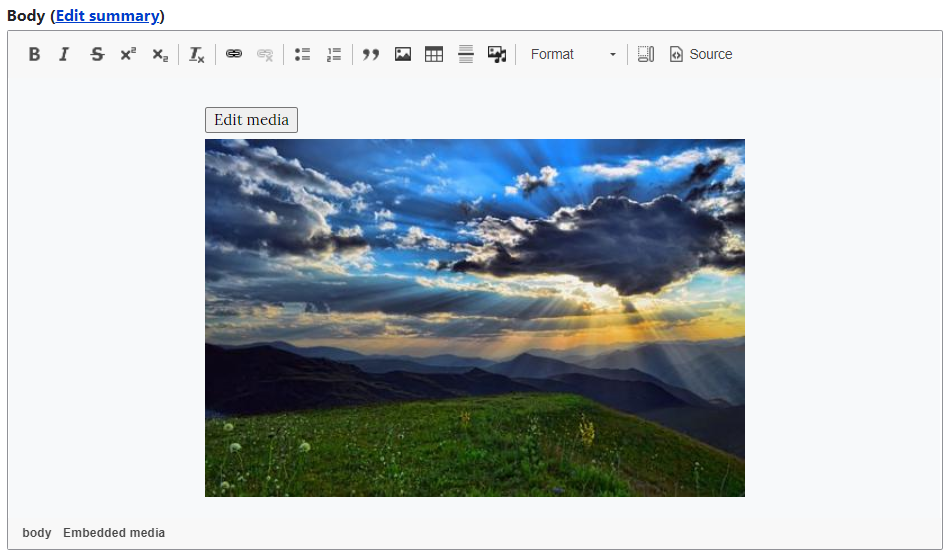This screenshot has width=948, height=552.
Task: Insert a link
Action: click(x=233, y=54)
